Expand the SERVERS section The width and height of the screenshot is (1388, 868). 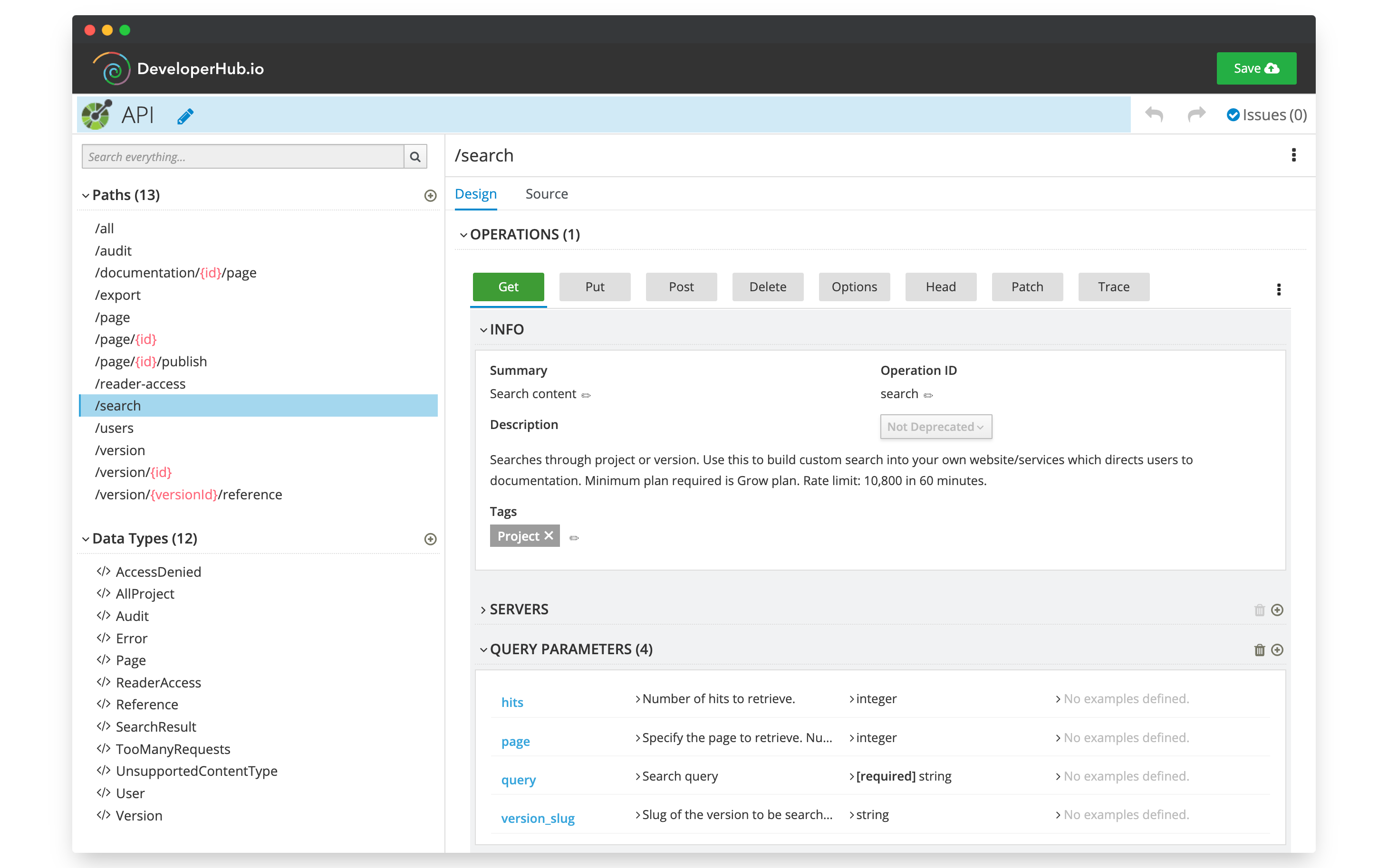pos(483,610)
